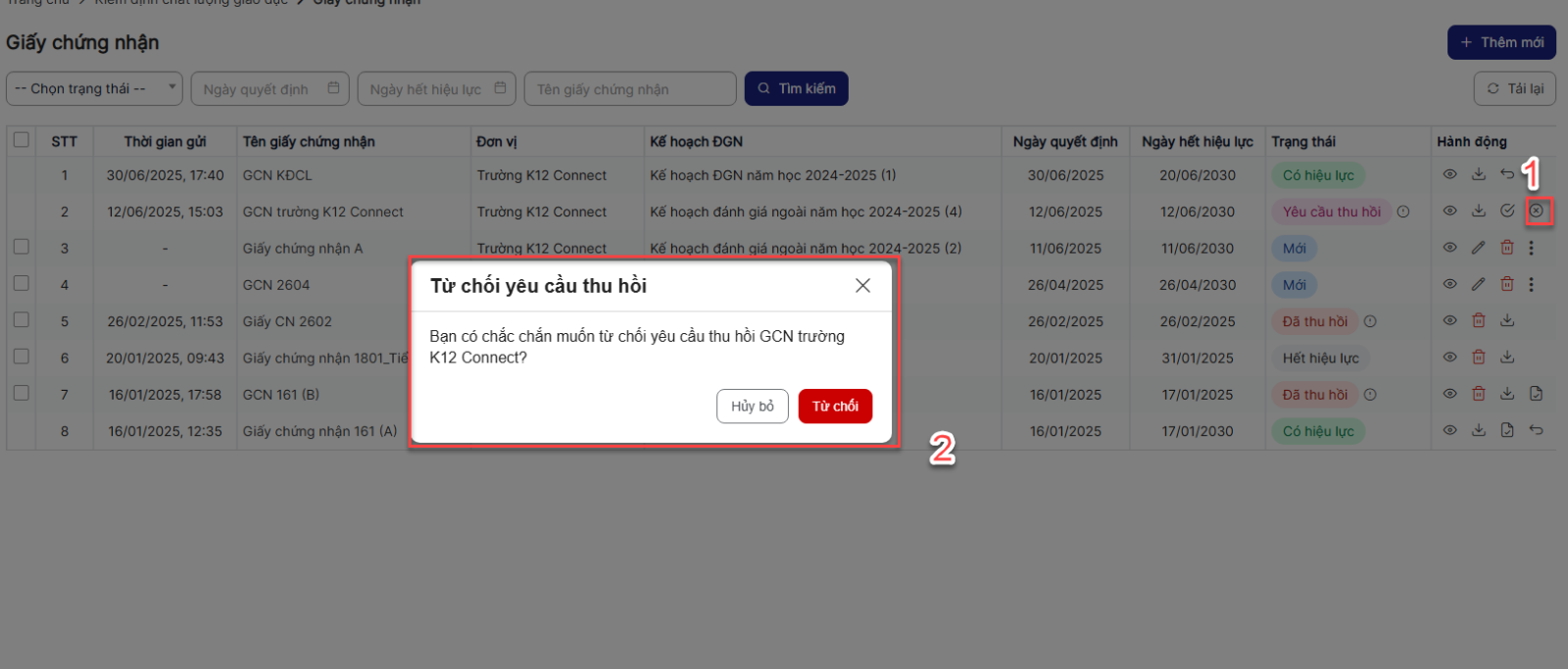Download the GCN KĐCL certificate in row 1

point(1479,174)
